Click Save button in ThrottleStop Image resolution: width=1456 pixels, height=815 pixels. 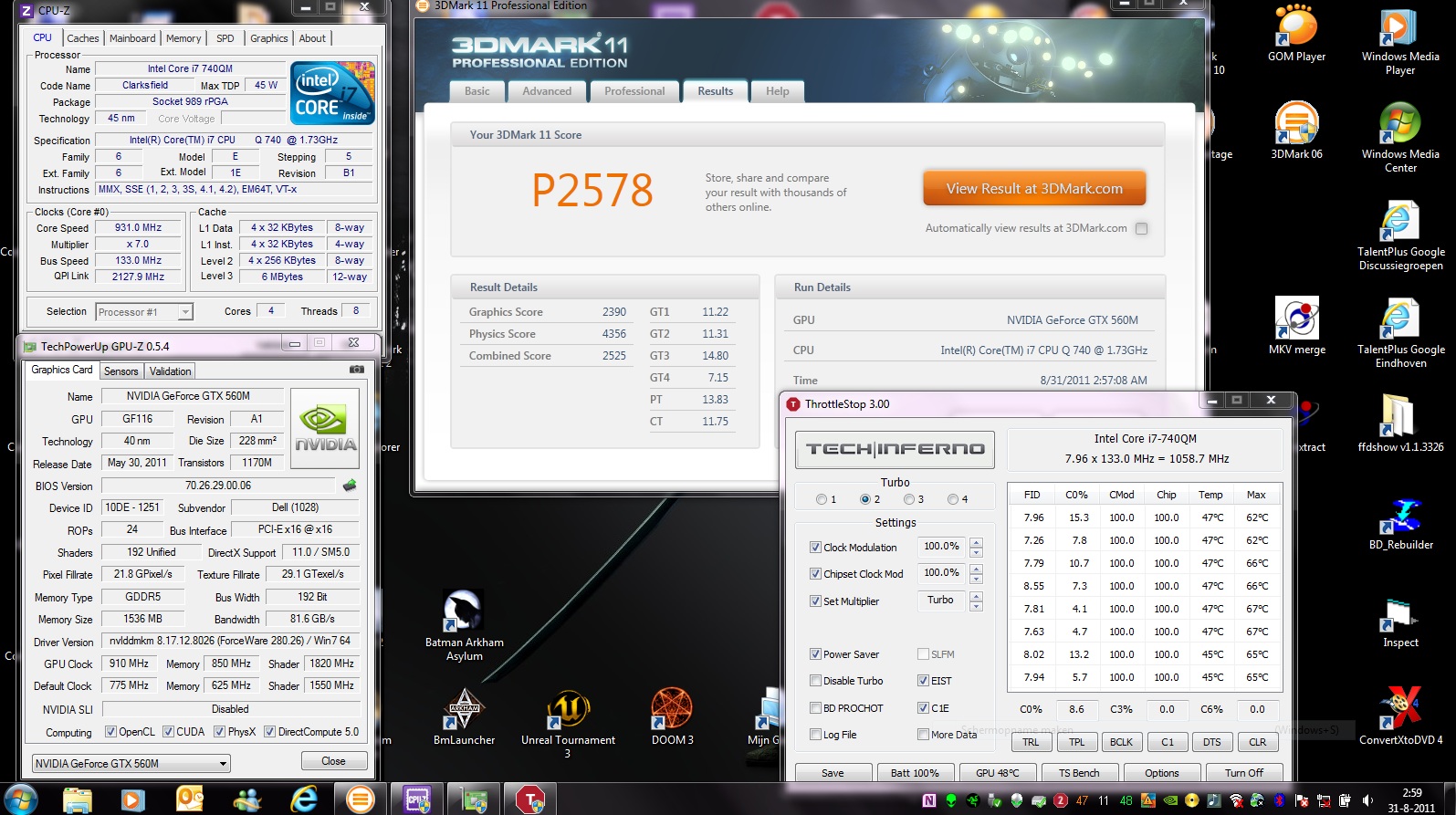pyautogui.click(x=833, y=773)
